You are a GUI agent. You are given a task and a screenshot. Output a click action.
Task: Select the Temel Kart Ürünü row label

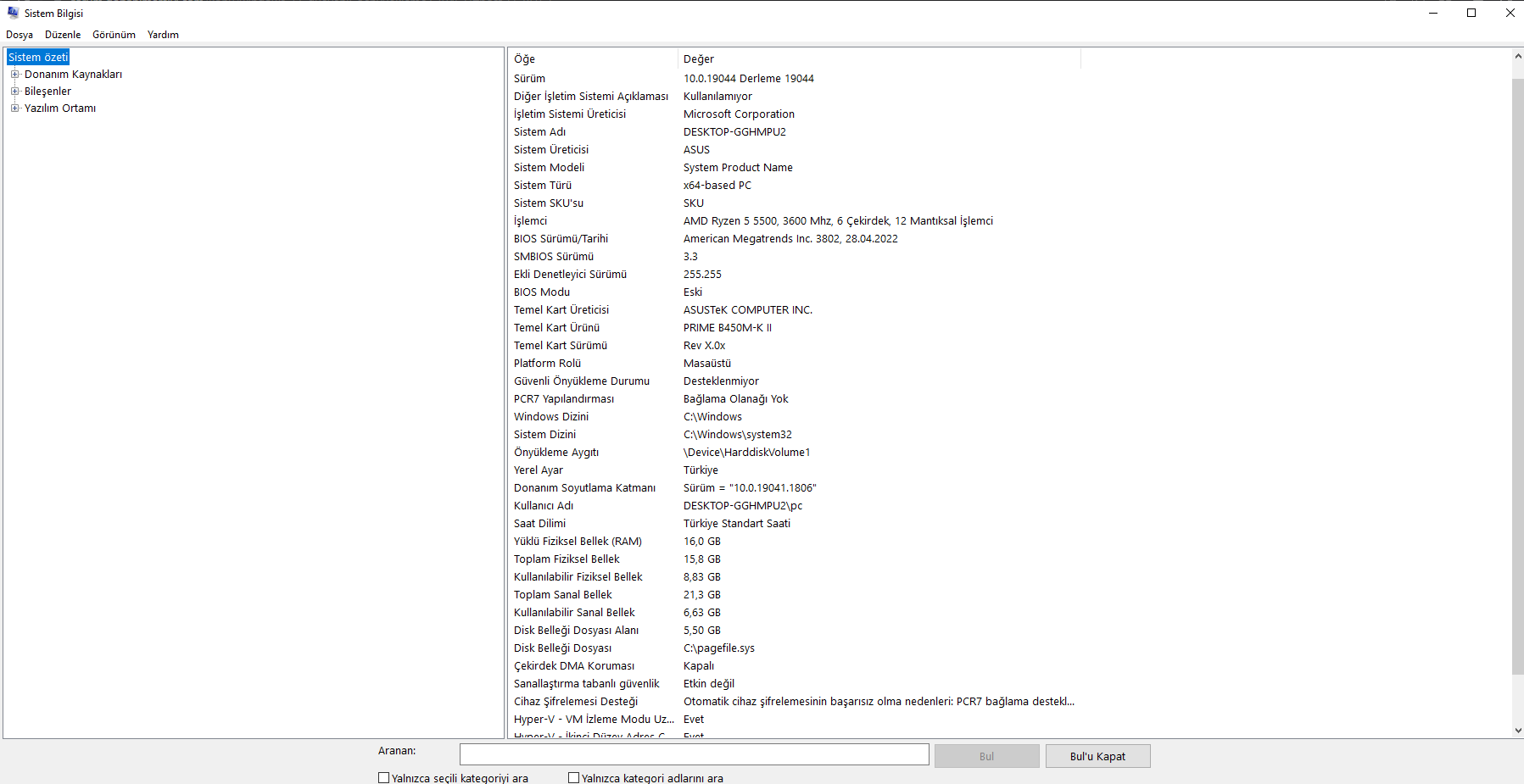556,328
